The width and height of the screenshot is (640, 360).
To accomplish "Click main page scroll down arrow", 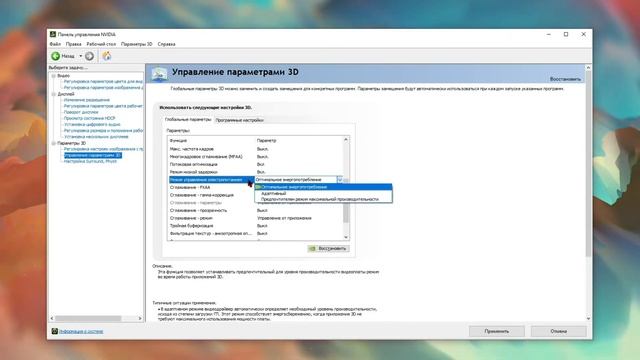I will 588,318.
